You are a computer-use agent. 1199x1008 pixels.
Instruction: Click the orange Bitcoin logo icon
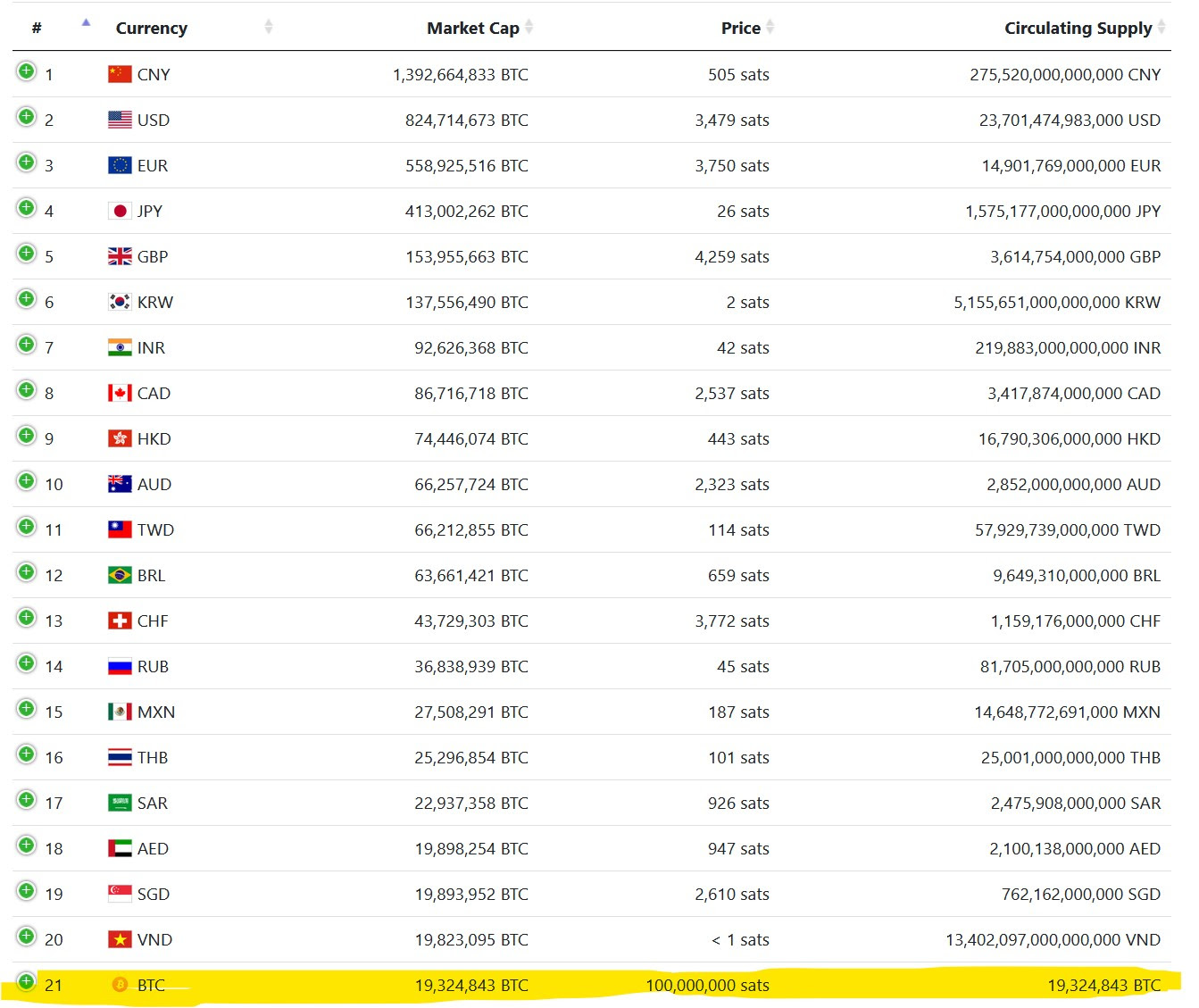tap(120, 985)
